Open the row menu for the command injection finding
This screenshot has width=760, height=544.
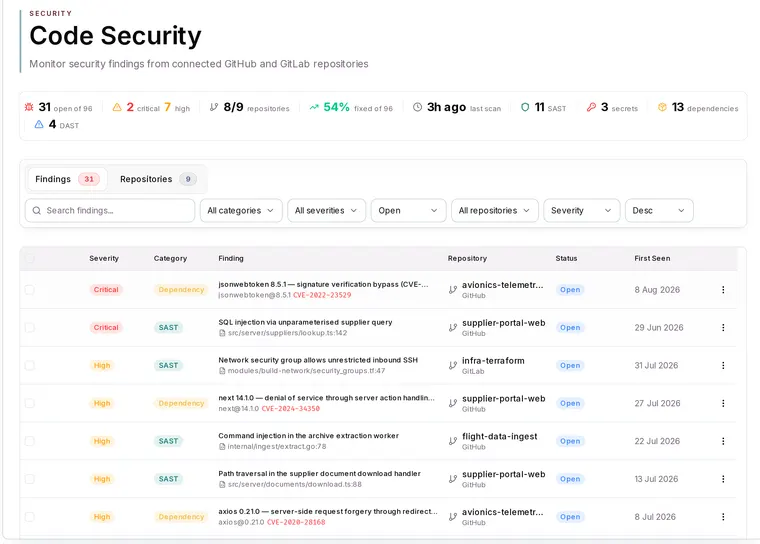pos(723,441)
